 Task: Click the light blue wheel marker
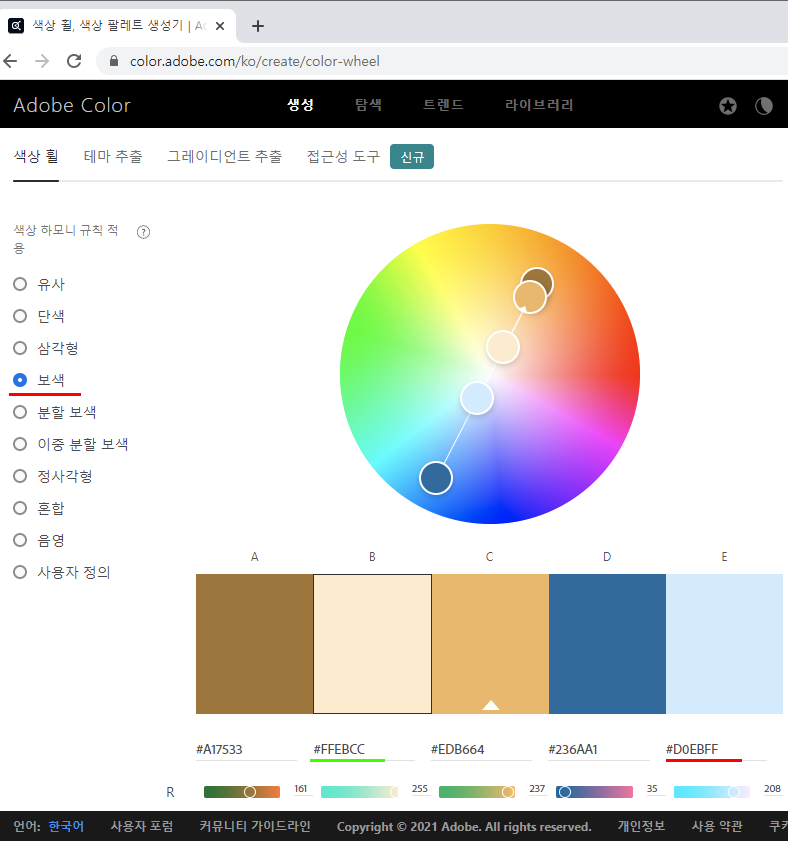(477, 398)
